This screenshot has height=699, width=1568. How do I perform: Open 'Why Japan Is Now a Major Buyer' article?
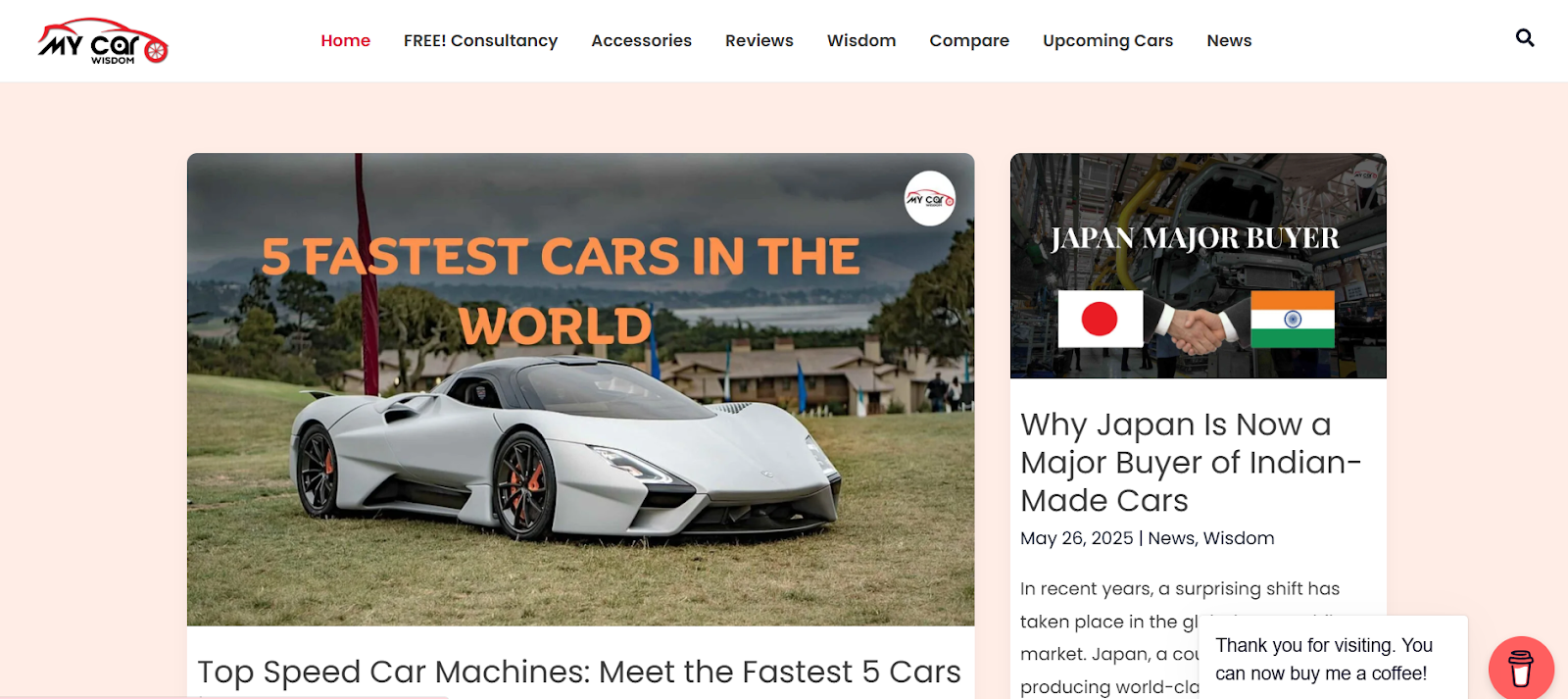pos(1191,462)
